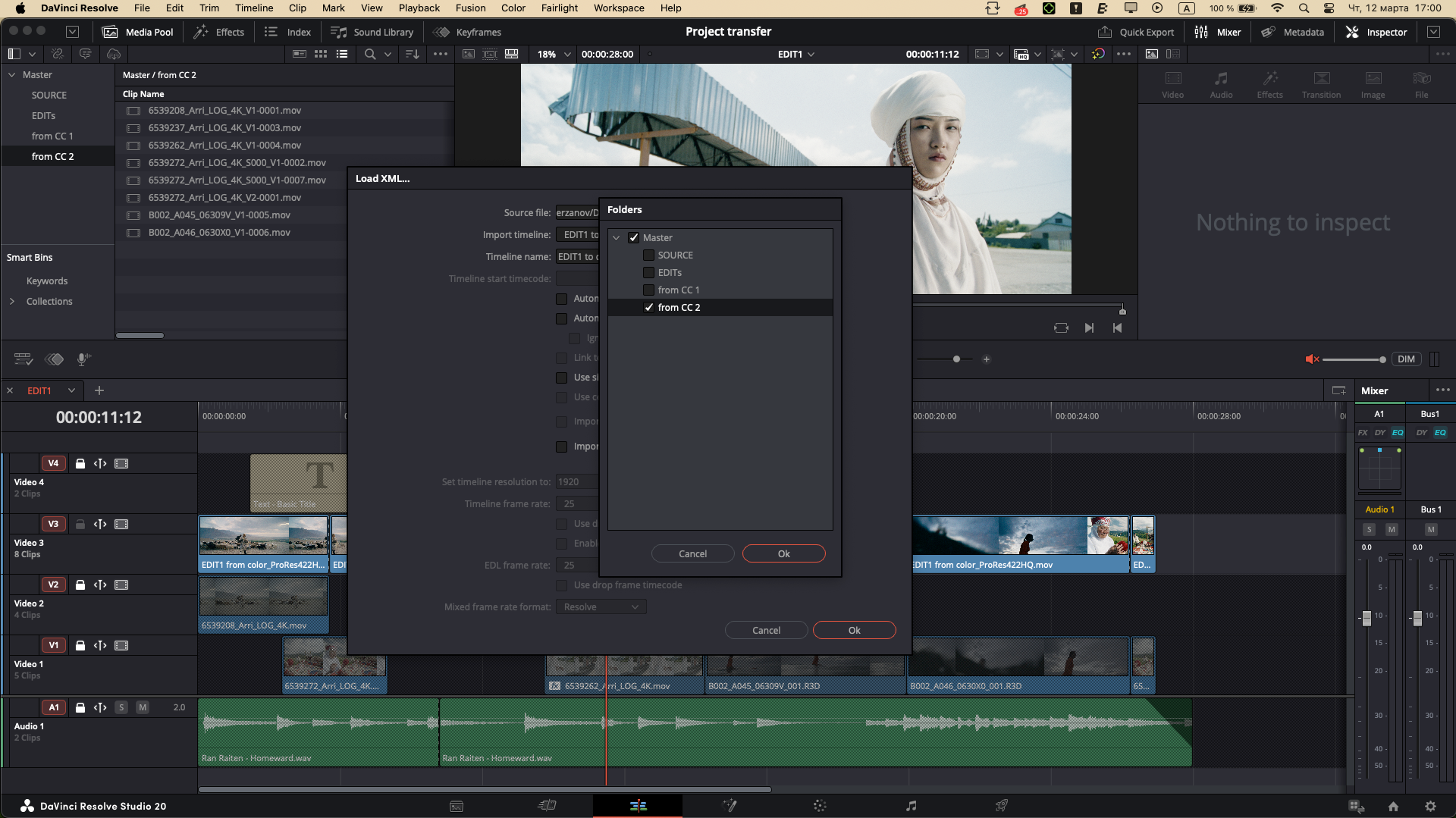Screen dimensions: 1456x818
Task: Lock the Video 4 track
Action: click(80, 463)
